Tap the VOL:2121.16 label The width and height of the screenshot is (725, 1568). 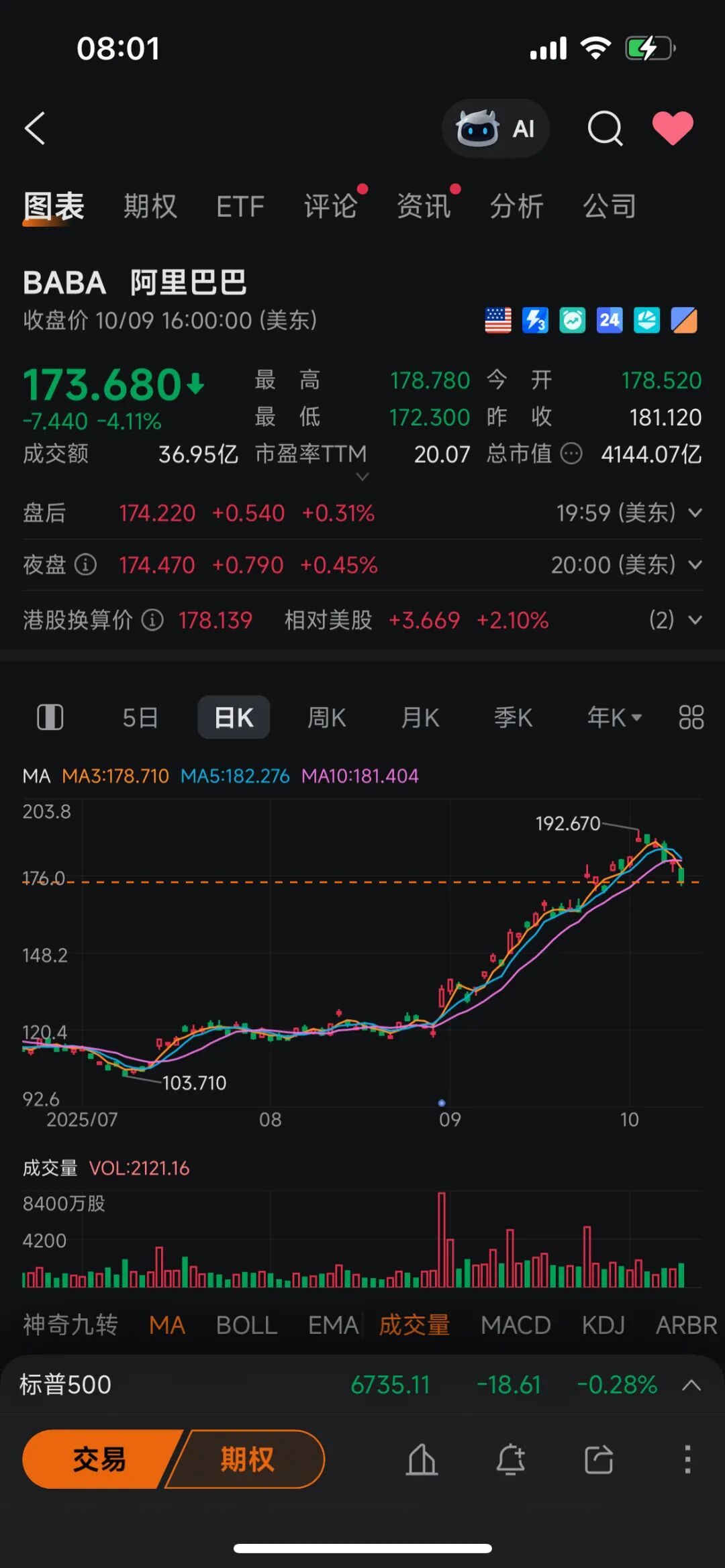click(x=139, y=1168)
